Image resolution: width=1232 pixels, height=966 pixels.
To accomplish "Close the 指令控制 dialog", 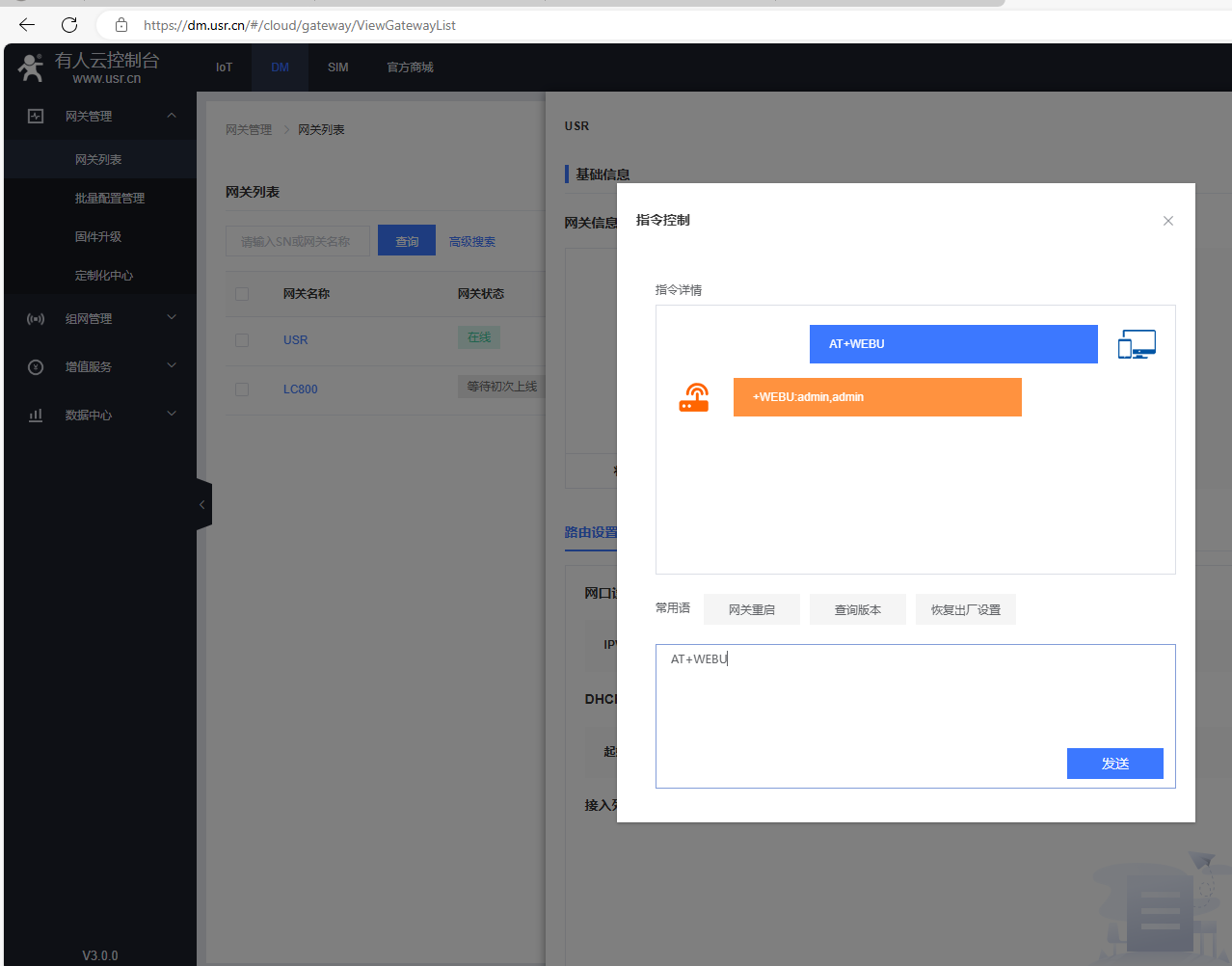I will click(x=1167, y=221).
